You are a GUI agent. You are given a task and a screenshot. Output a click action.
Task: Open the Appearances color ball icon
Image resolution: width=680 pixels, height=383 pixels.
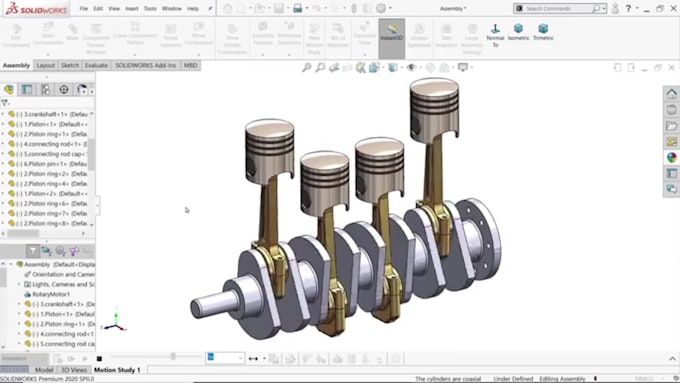pyautogui.click(x=671, y=157)
